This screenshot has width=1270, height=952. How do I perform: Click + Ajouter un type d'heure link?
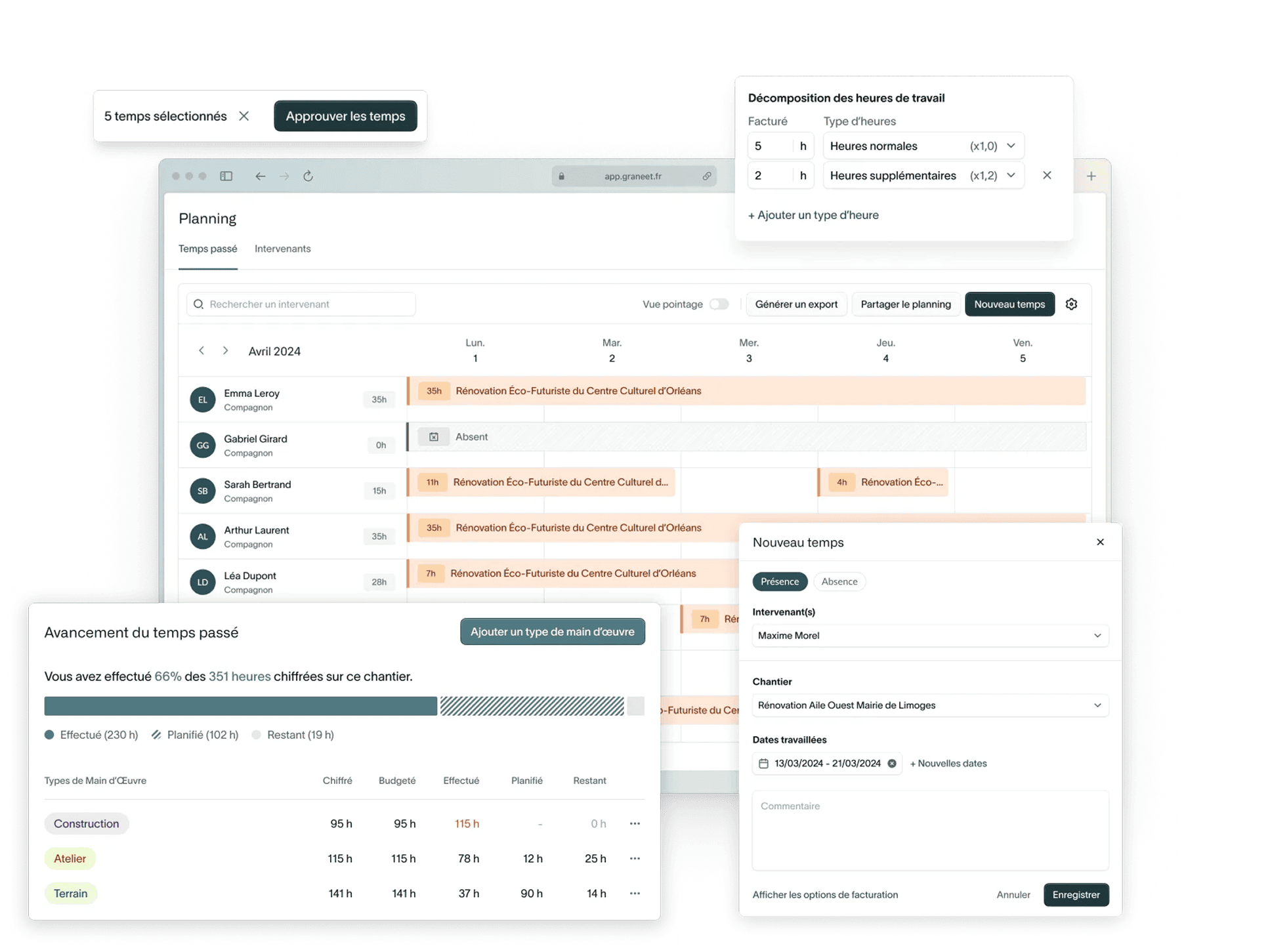point(813,215)
